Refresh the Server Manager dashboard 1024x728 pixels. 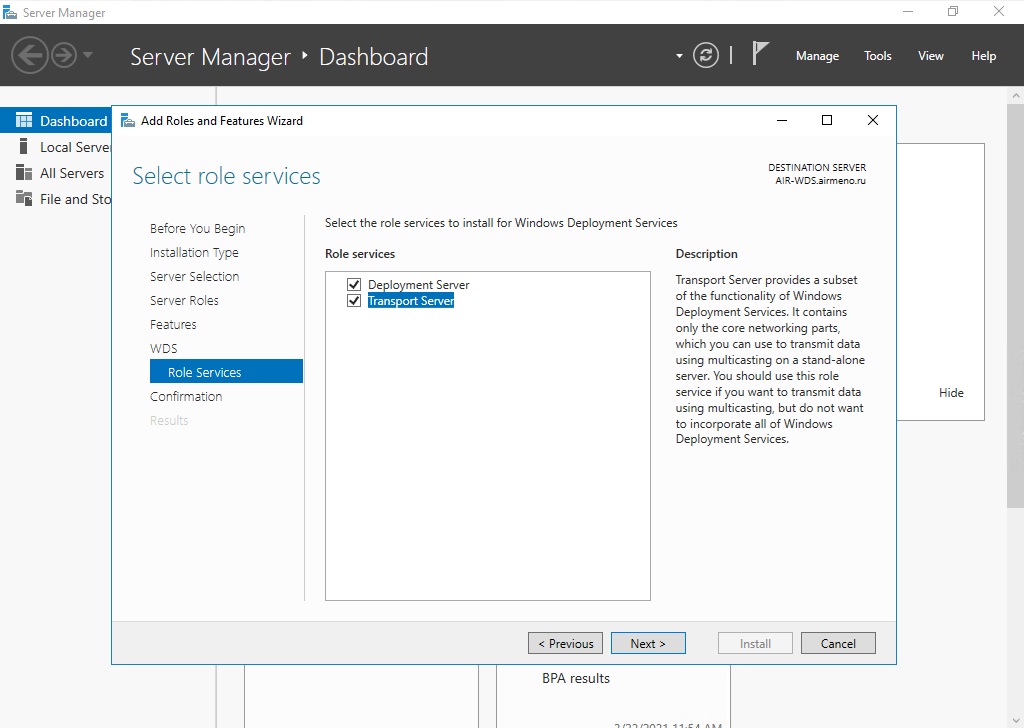pyautogui.click(x=706, y=56)
